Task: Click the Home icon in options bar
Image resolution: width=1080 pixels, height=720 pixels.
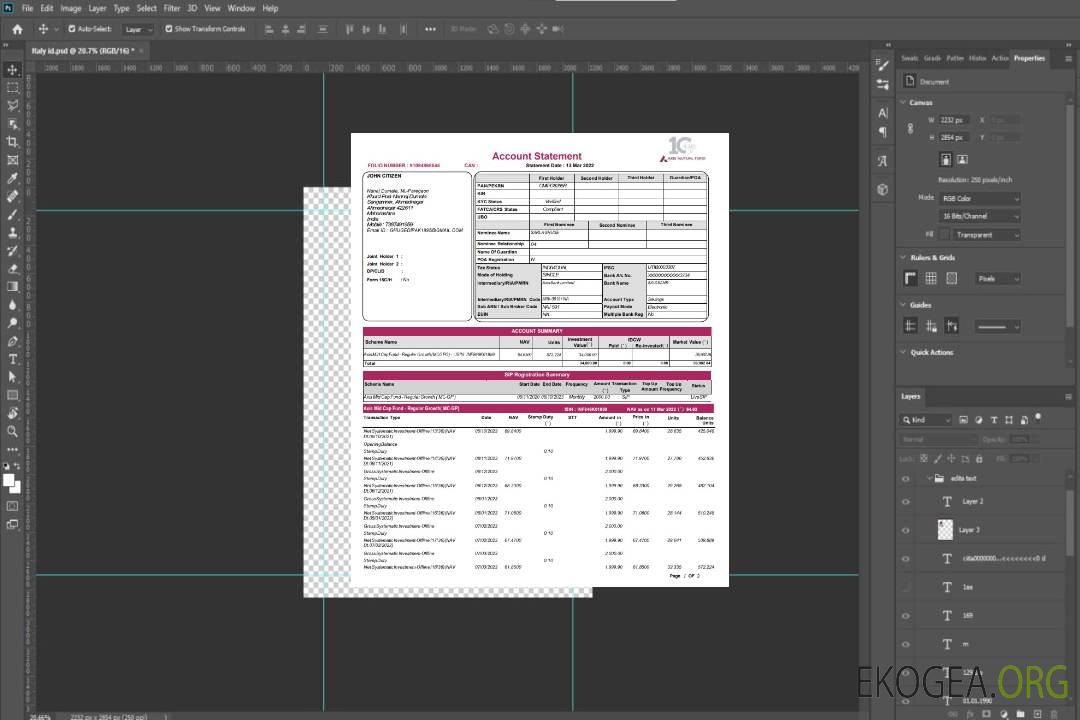Action: pyautogui.click(x=17, y=29)
